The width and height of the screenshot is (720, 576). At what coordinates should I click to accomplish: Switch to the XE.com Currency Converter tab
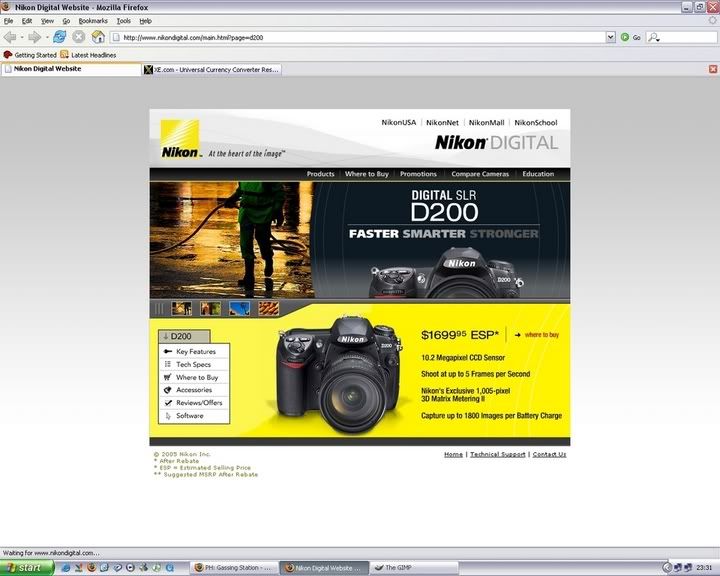(212, 69)
